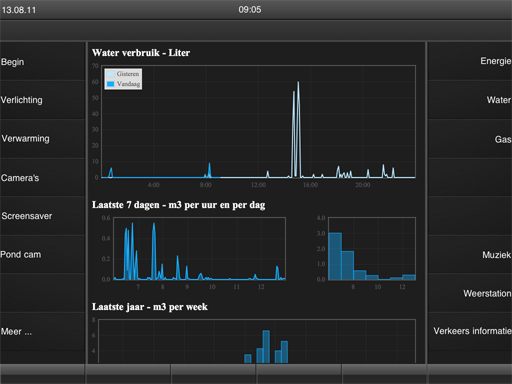Viewport: 512px width, 384px height.
Task: Select Verlichting in the left sidebar
Action: click(x=42, y=100)
